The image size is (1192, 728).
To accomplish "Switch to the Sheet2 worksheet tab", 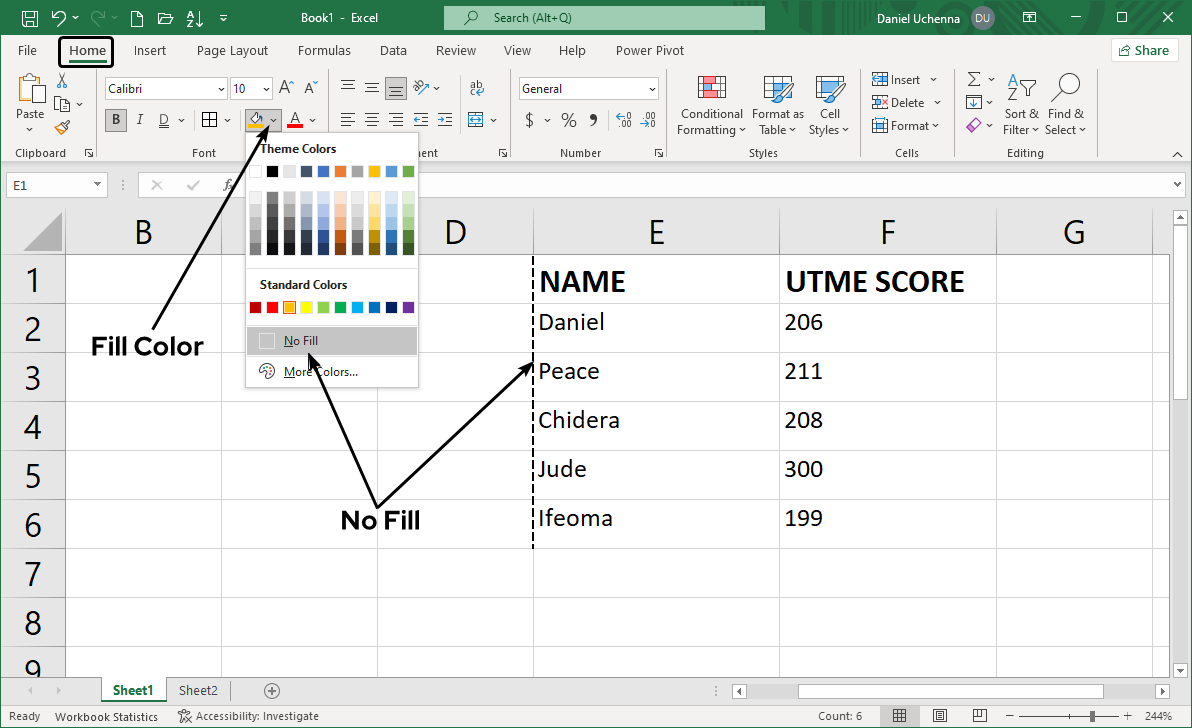I will [198, 690].
